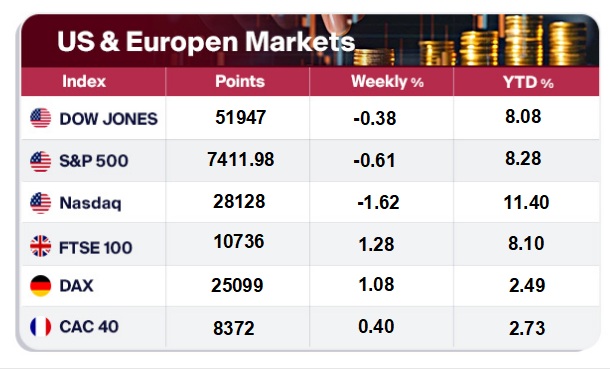Select the German flag next to DAX
The image size is (610, 370).
click(x=40, y=286)
